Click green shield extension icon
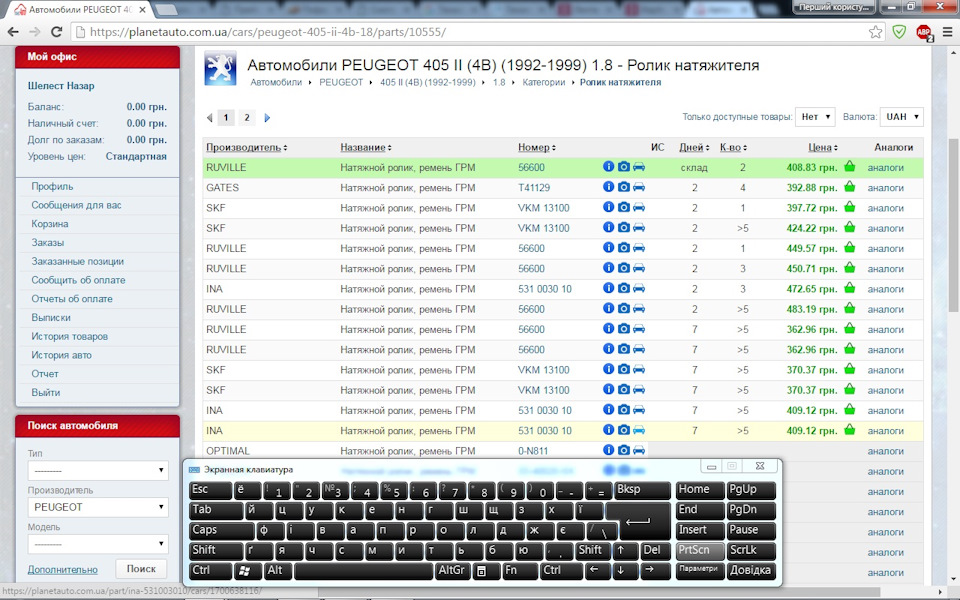This screenshot has height=600, width=960. [899, 32]
